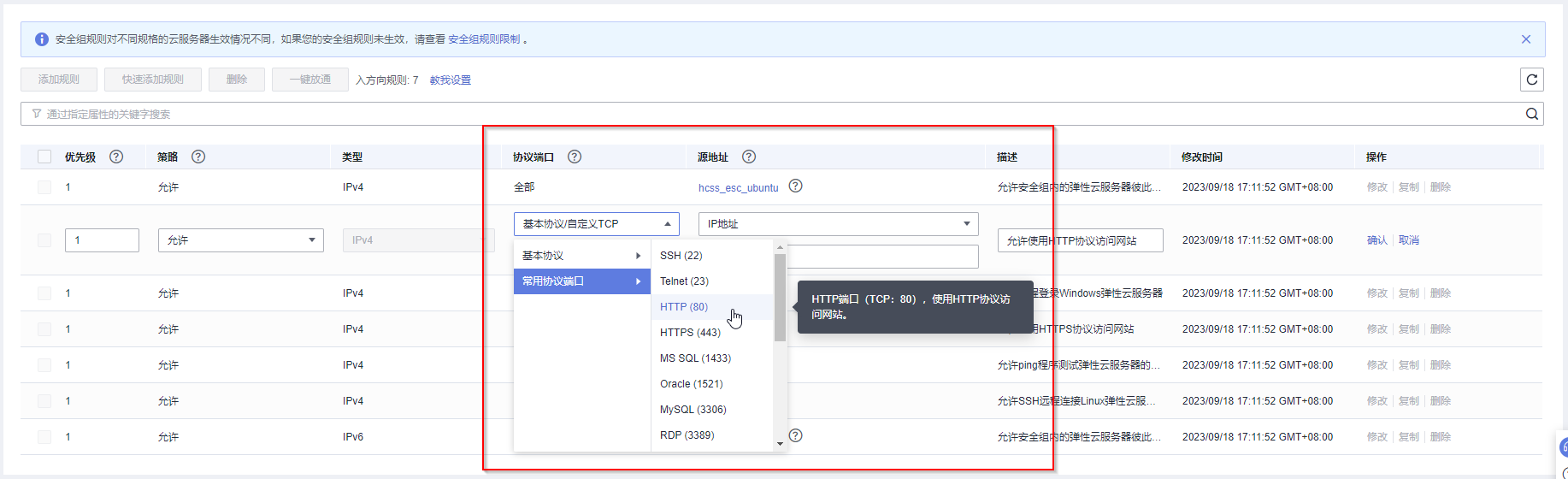Click the search magnifier icon
This screenshot has height=479, width=1568.
1532,114
